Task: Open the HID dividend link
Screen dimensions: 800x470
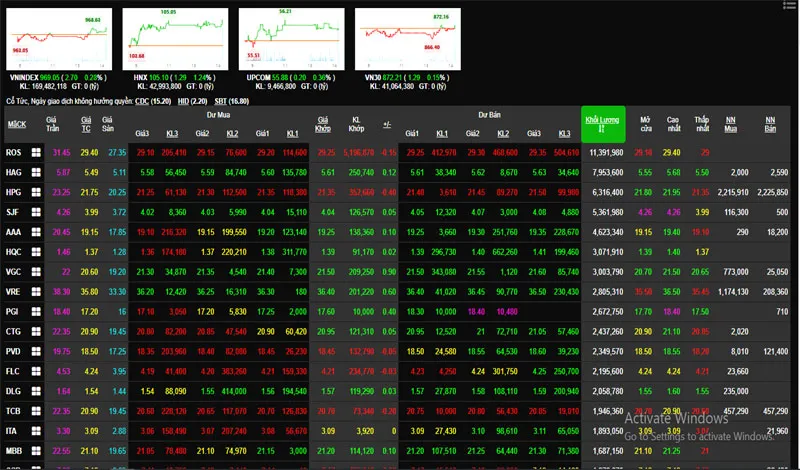Action: [183, 101]
